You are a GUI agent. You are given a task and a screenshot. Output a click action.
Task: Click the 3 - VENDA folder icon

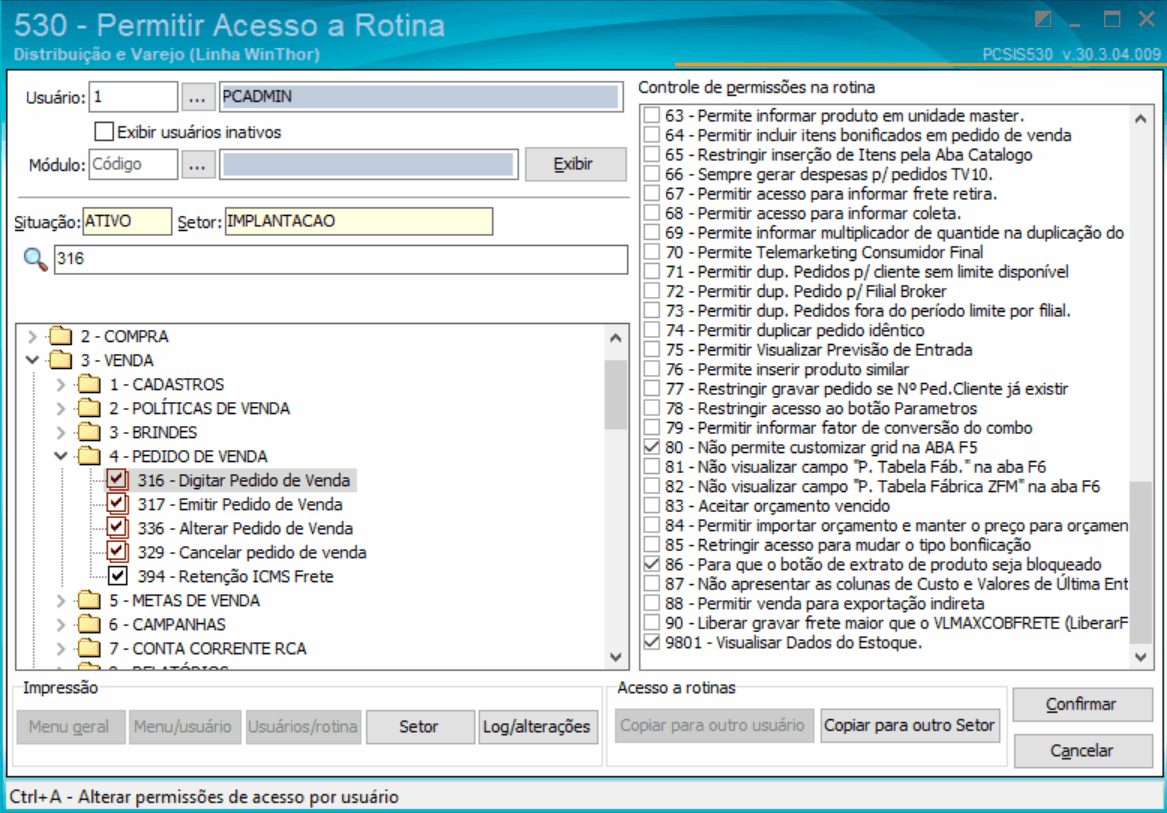[60, 360]
